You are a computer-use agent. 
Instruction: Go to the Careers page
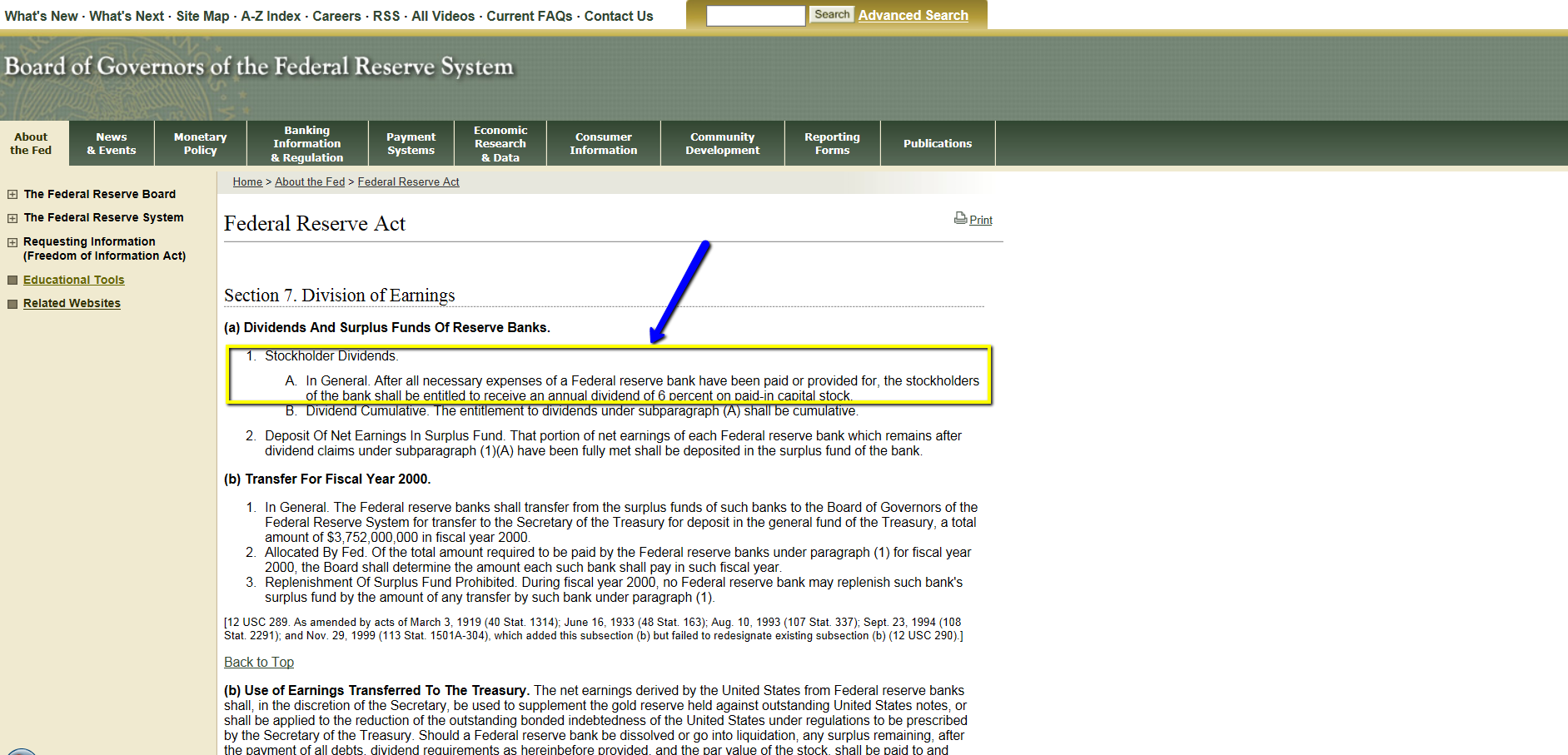tap(336, 16)
